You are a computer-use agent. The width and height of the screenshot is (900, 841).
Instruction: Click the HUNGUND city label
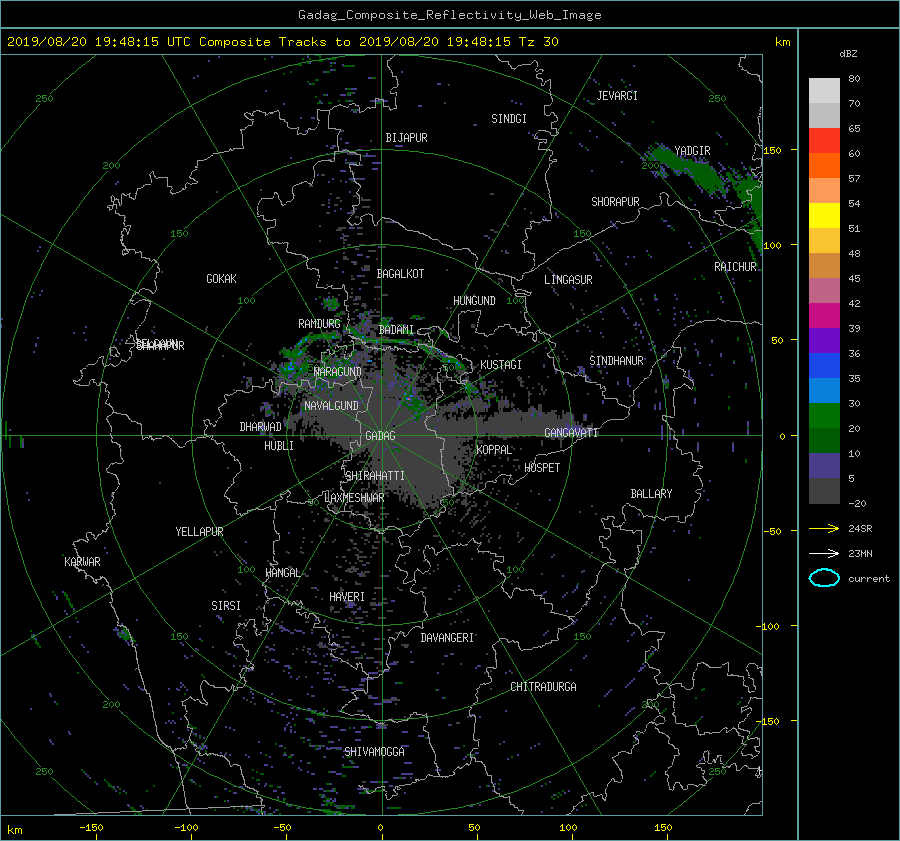pyautogui.click(x=474, y=301)
